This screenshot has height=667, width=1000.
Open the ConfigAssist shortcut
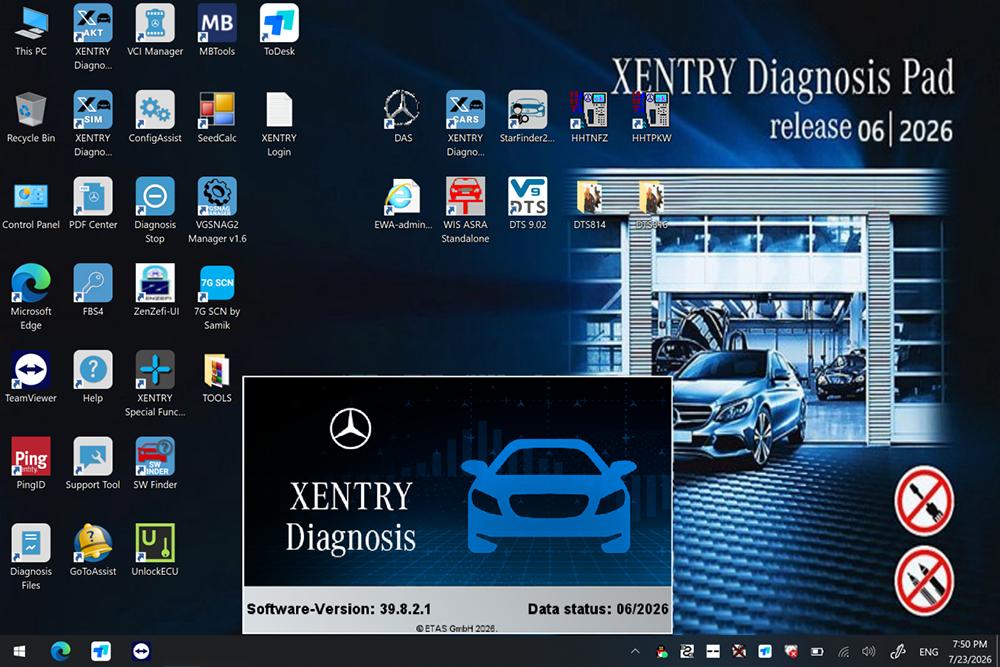155,117
